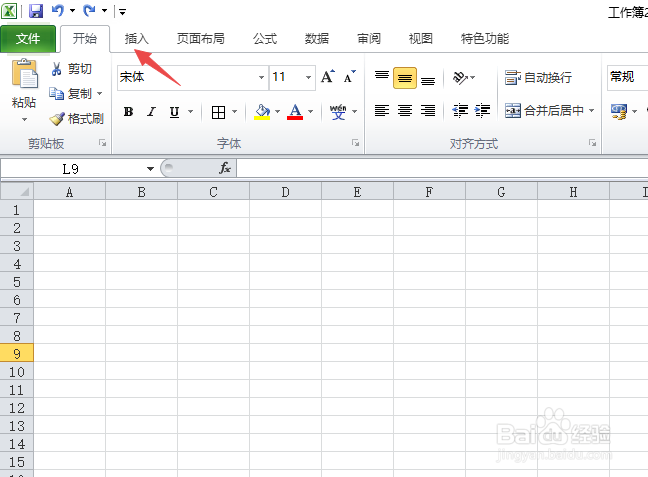Click the accounting number format icon
Viewport: 648px width, 477px height.
coord(619,111)
